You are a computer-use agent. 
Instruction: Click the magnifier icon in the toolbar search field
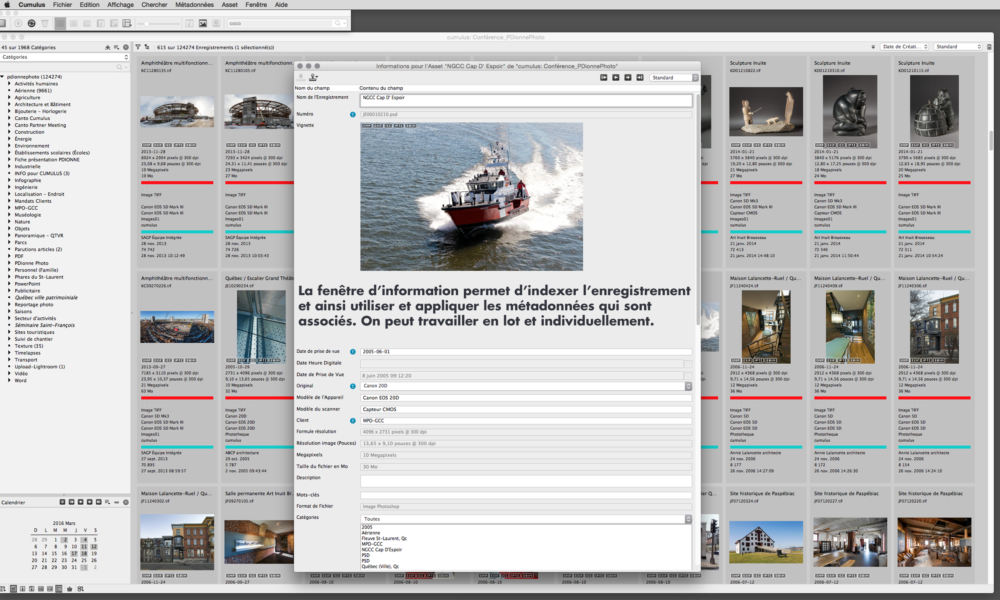pos(338,24)
